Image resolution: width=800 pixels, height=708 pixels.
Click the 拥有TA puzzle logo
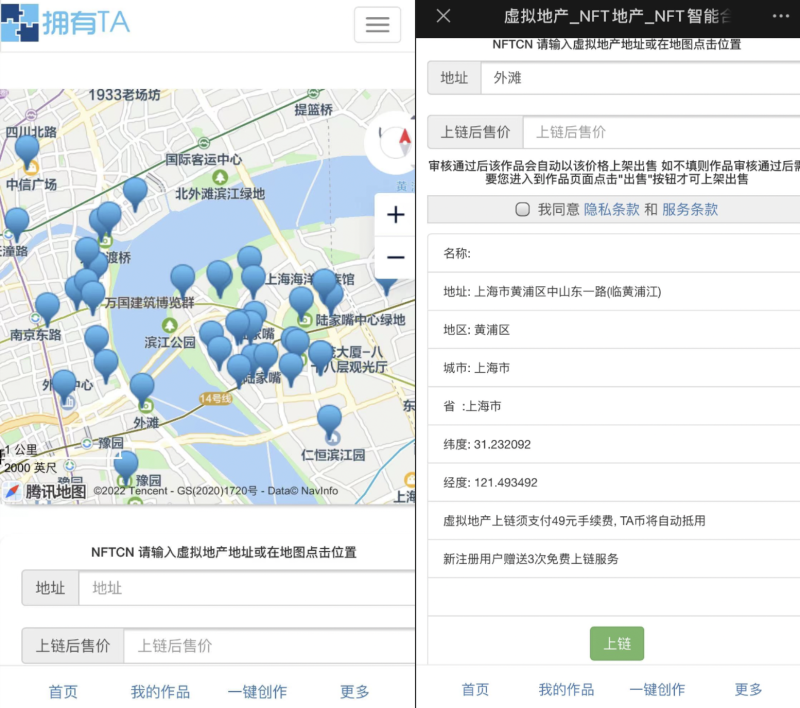click(19, 22)
